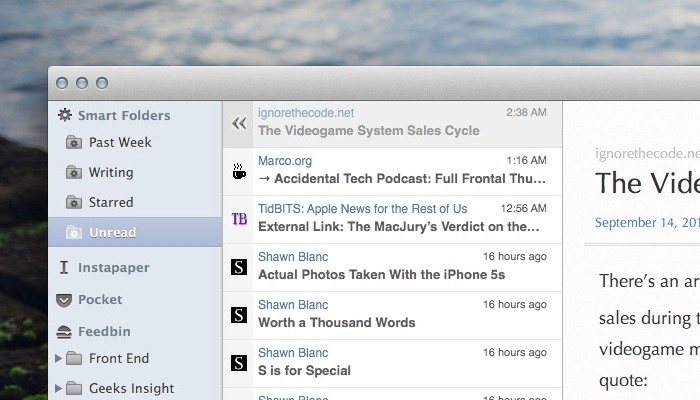Click the Starred folder icon
Screen dimensions: 700x400
73,202
